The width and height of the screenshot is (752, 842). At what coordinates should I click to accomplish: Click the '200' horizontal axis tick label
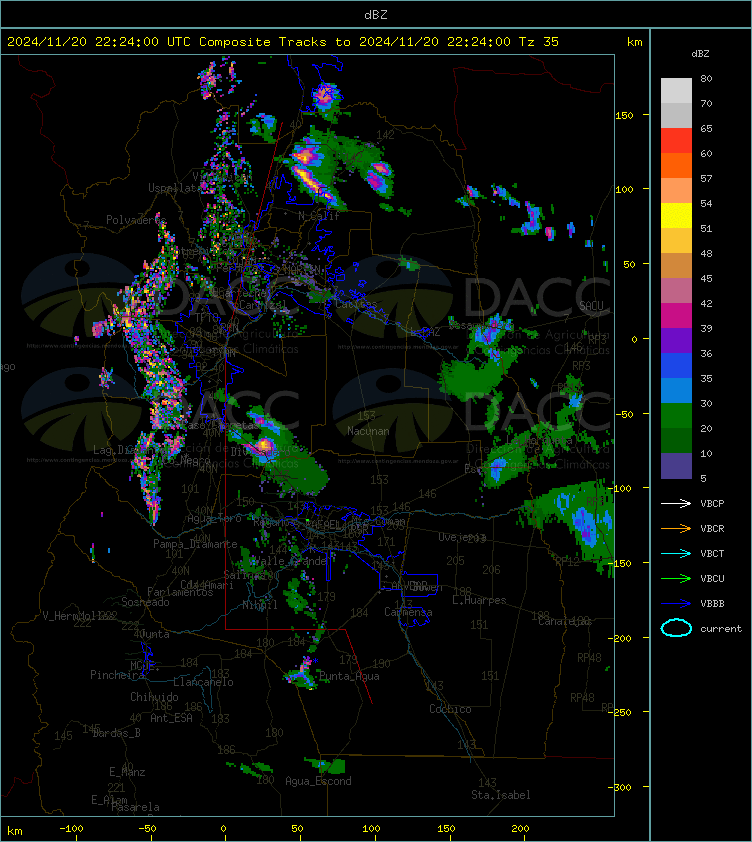520,829
